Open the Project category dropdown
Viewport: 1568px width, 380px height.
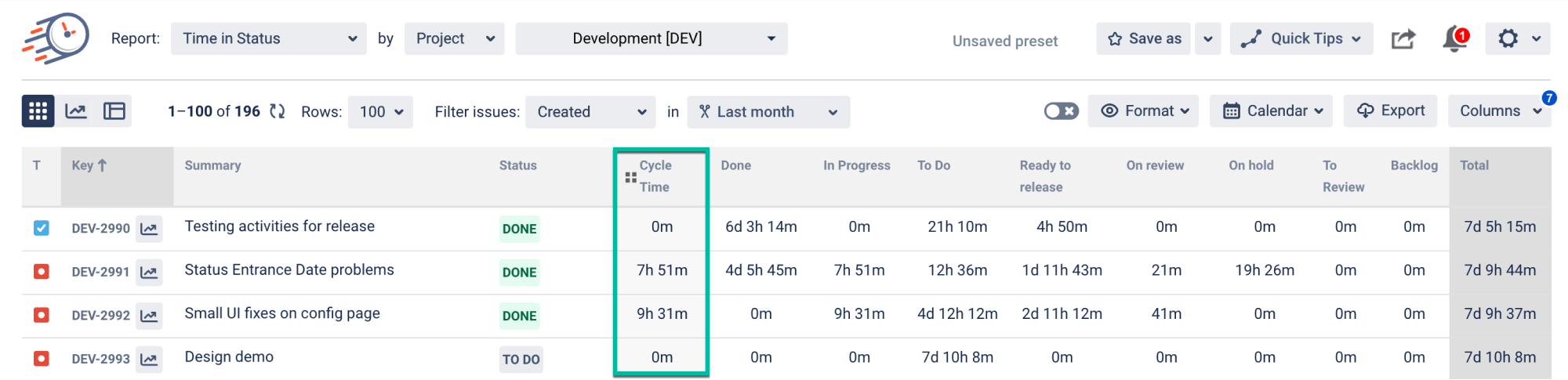pos(455,38)
